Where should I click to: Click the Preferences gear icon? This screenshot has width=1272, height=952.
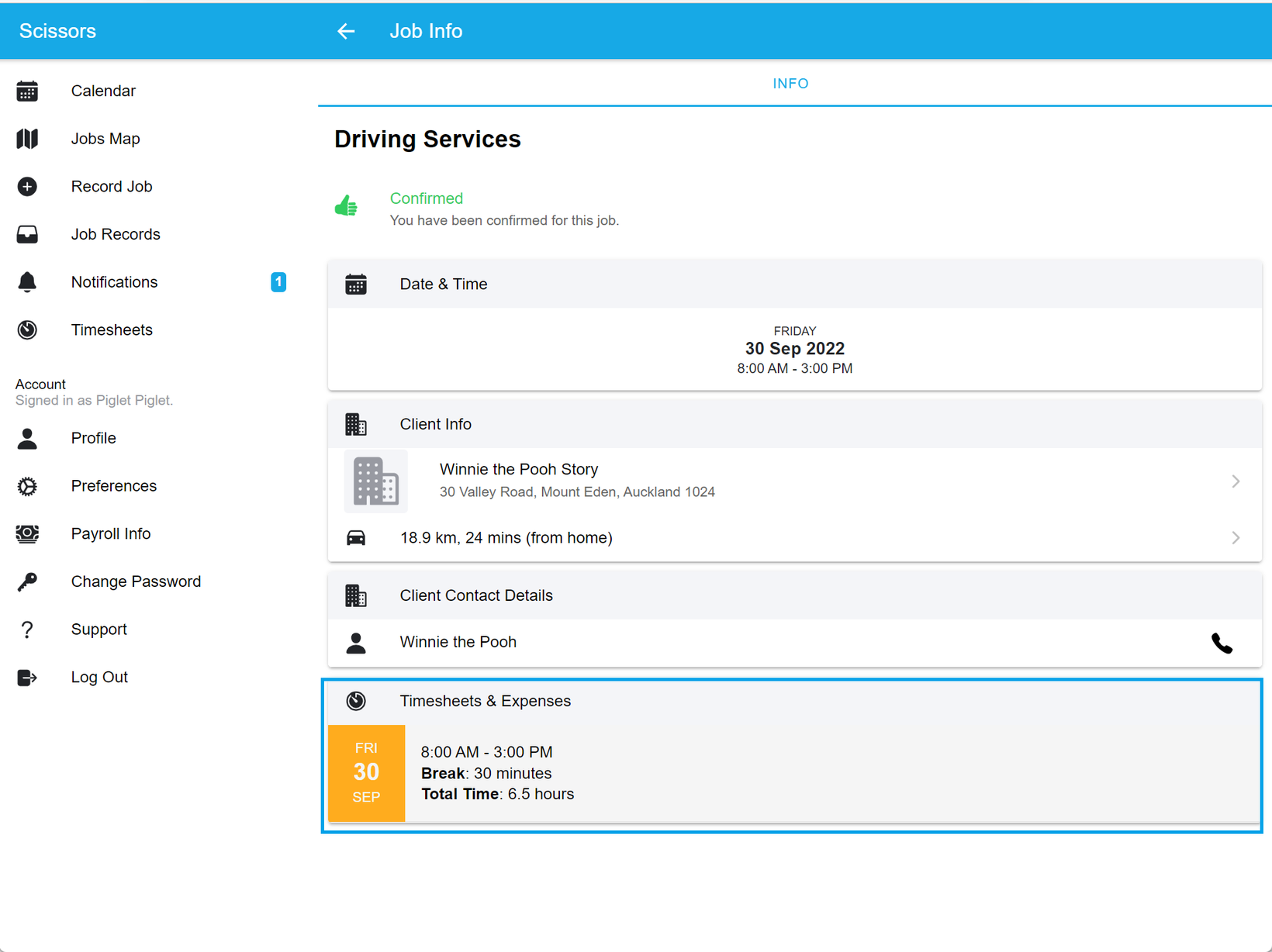click(27, 486)
